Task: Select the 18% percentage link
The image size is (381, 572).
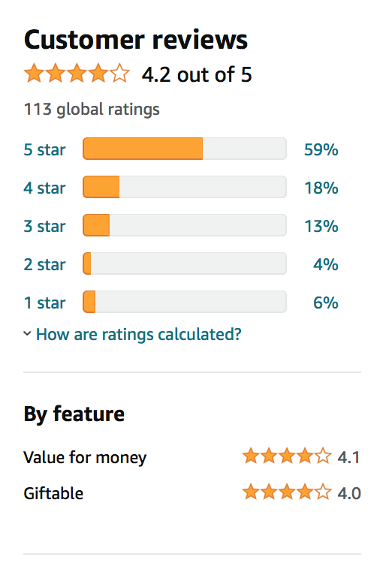Action: pos(321,188)
